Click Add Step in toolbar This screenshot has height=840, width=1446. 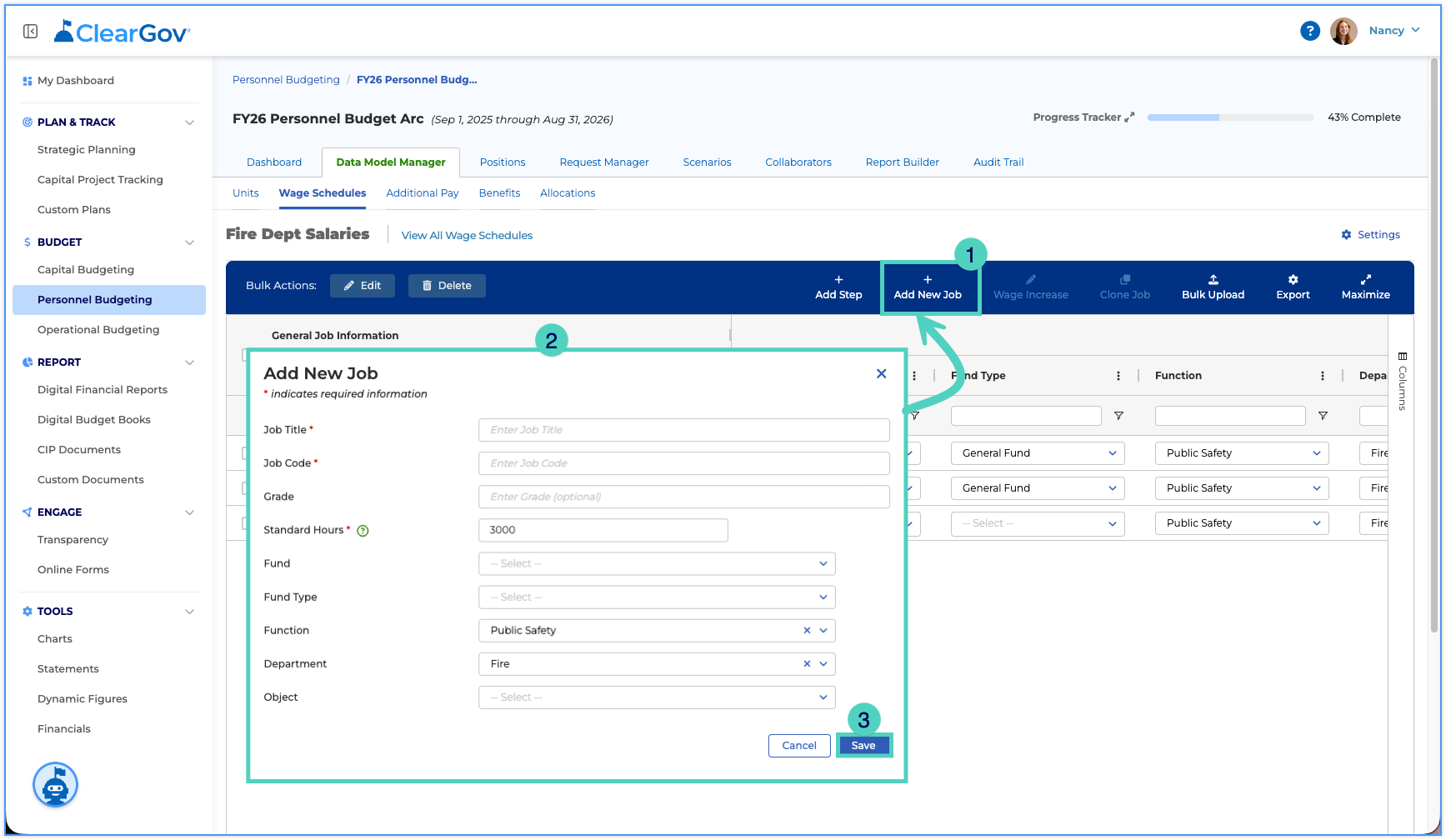point(838,287)
